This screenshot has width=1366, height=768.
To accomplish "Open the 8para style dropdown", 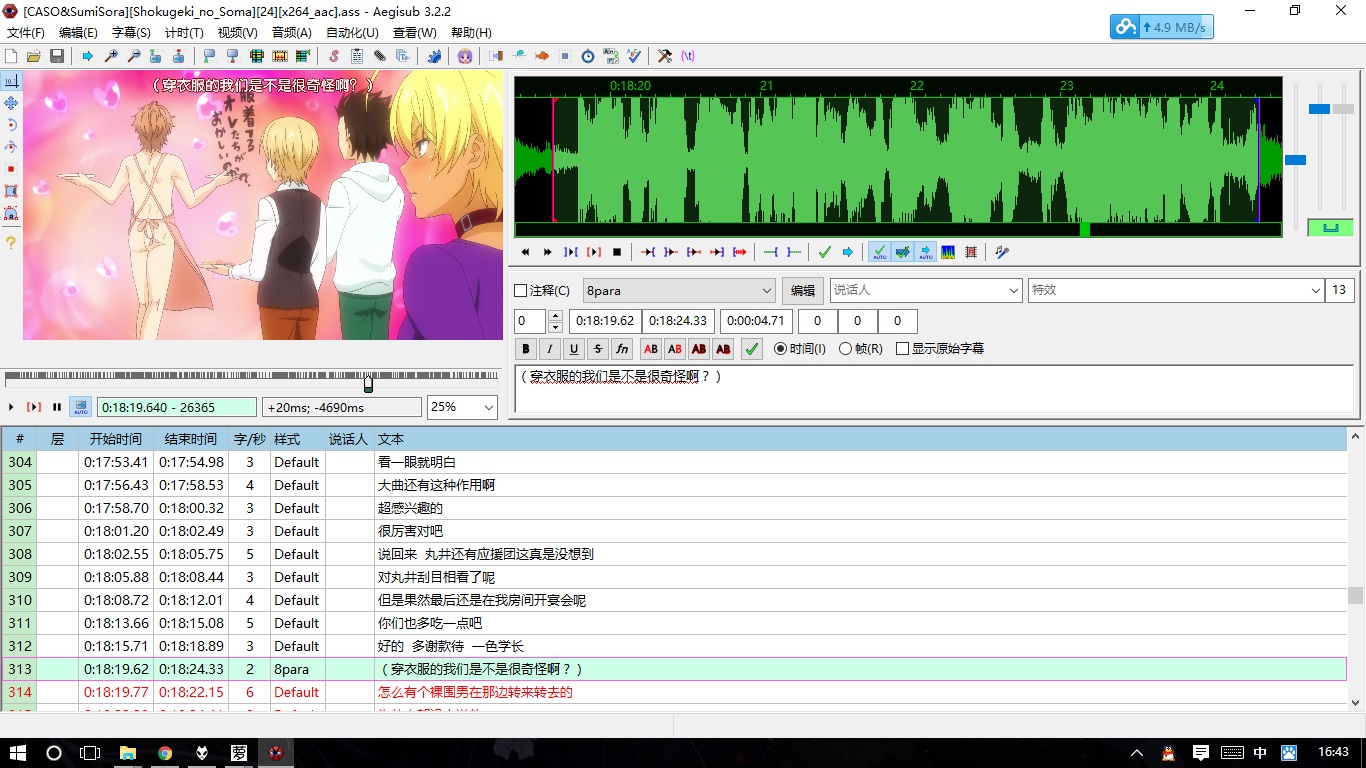I will pos(680,290).
